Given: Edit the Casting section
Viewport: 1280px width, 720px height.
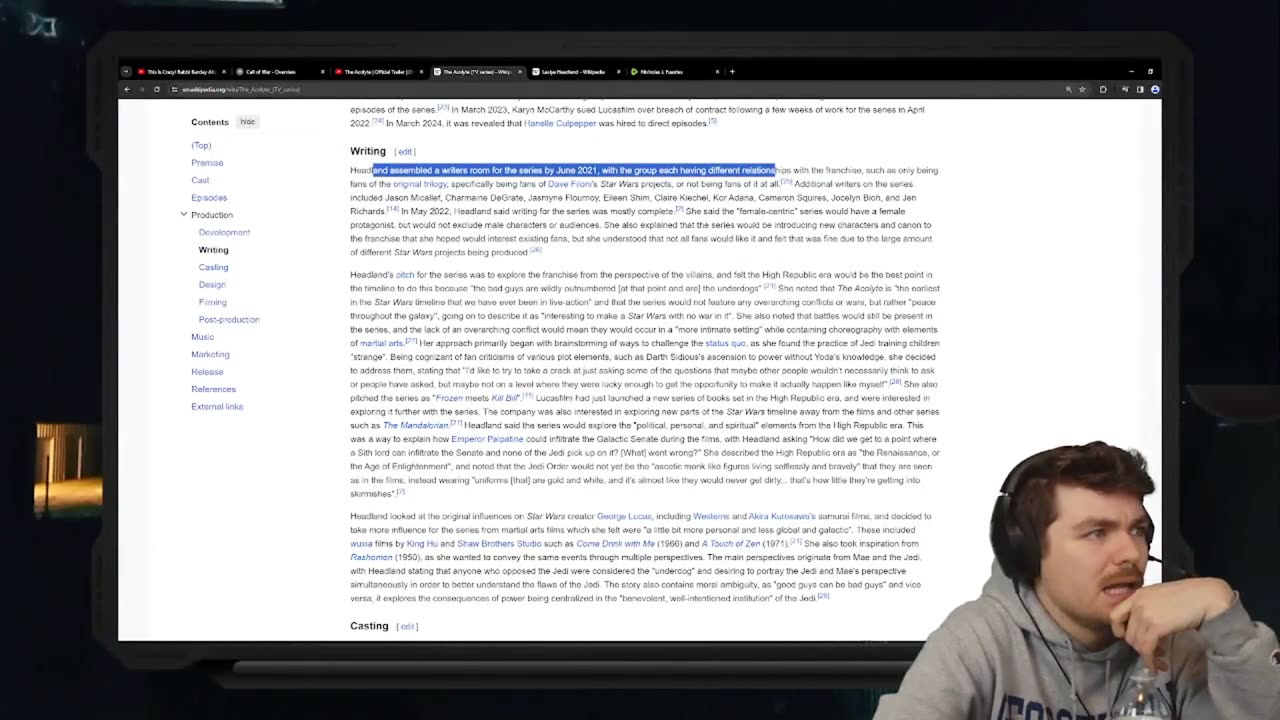Looking at the screenshot, I should coord(407,627).
